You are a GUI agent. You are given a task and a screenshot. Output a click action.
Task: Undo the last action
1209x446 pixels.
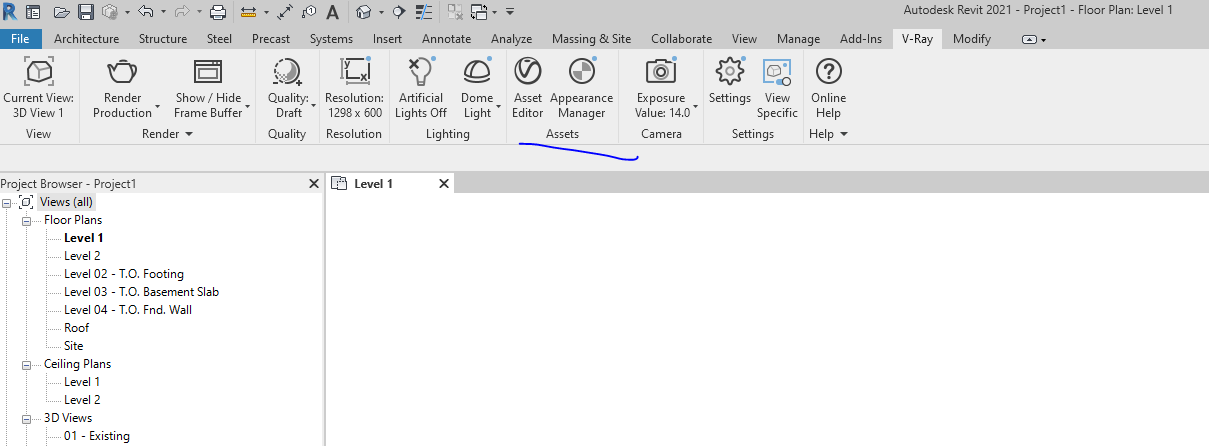coord(146,11)
